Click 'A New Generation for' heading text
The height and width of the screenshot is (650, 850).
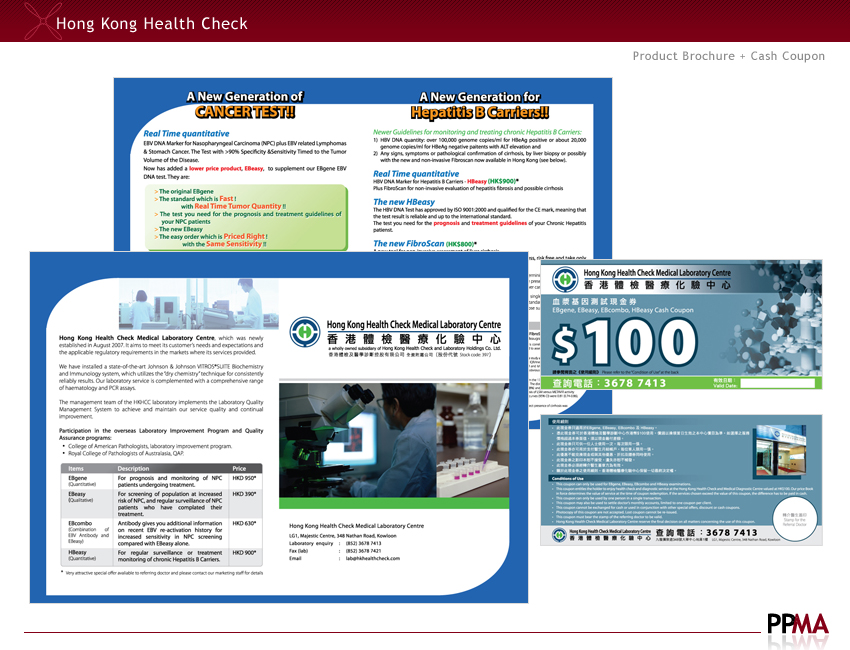click(x=480, y=97)
